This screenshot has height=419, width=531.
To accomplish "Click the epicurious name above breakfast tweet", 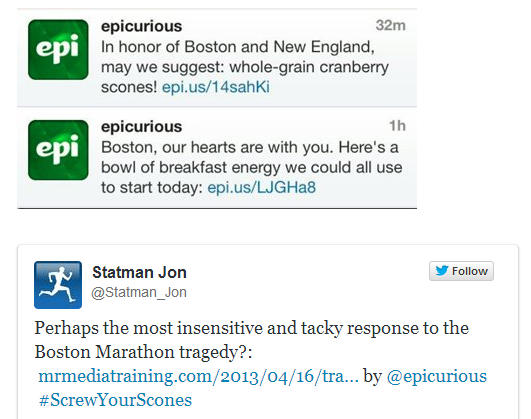I will pyautogui.click(x=142, y=126).
